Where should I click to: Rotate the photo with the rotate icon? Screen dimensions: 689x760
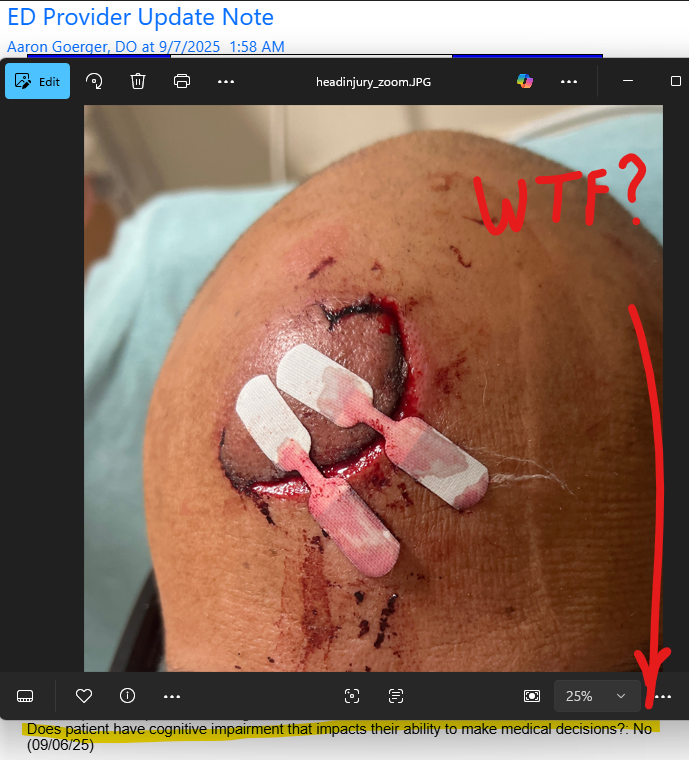click(x=94, y=81)
